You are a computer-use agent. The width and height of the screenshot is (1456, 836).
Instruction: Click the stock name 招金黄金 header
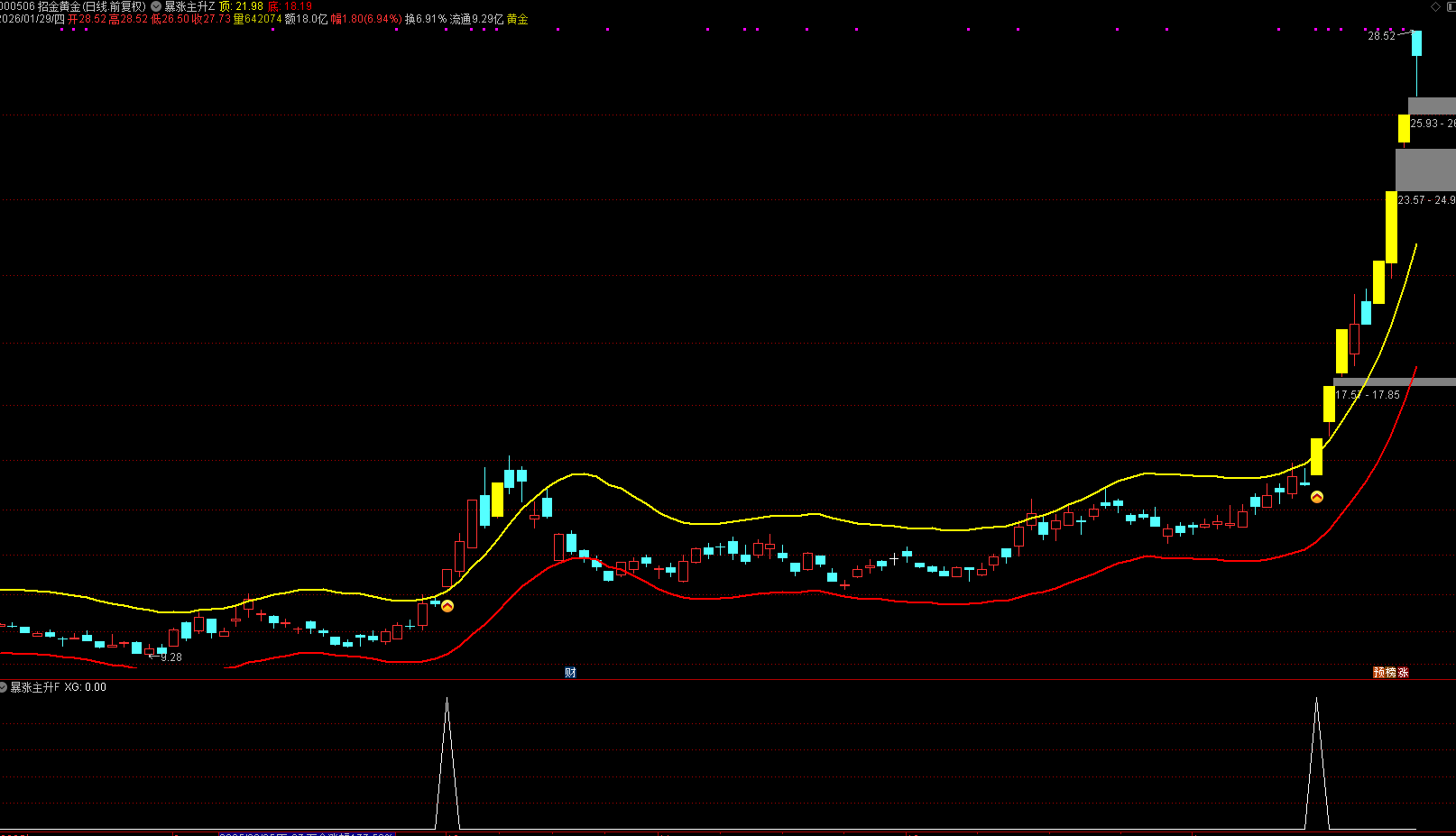tap(59, 6)
